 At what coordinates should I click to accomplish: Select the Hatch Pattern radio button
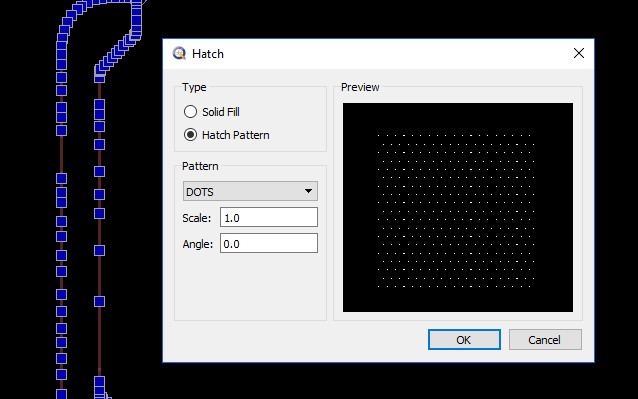190,135
